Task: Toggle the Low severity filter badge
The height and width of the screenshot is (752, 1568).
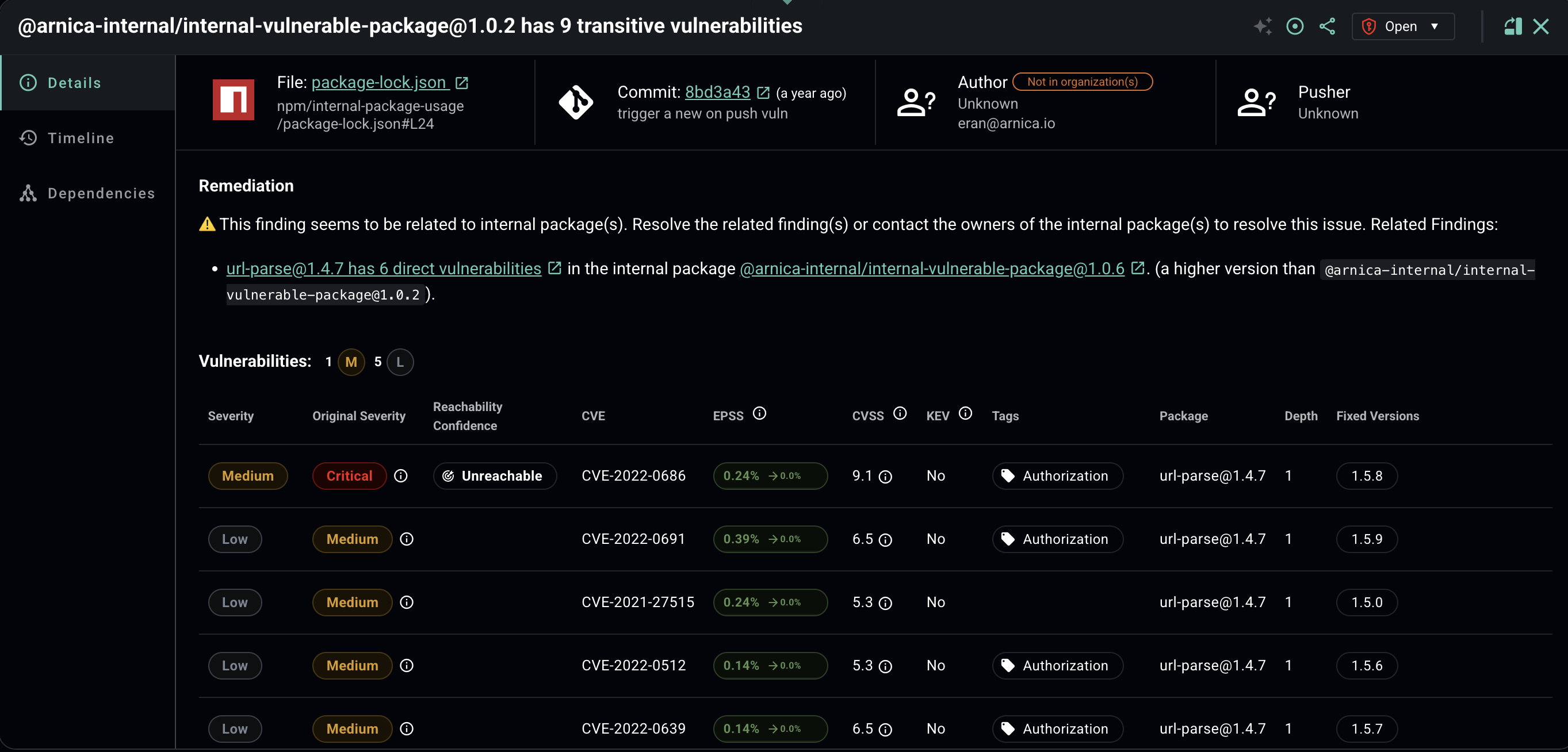Action: click(400, 362)
